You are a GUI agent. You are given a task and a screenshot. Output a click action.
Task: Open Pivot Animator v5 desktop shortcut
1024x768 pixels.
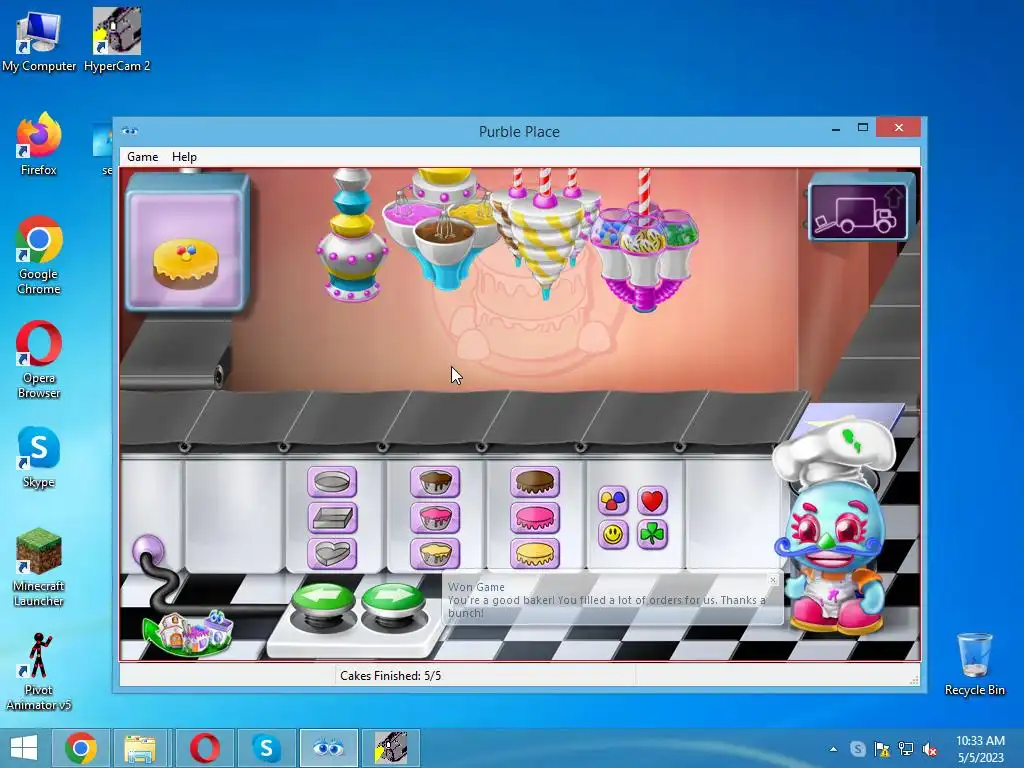[x=39, y=671]
